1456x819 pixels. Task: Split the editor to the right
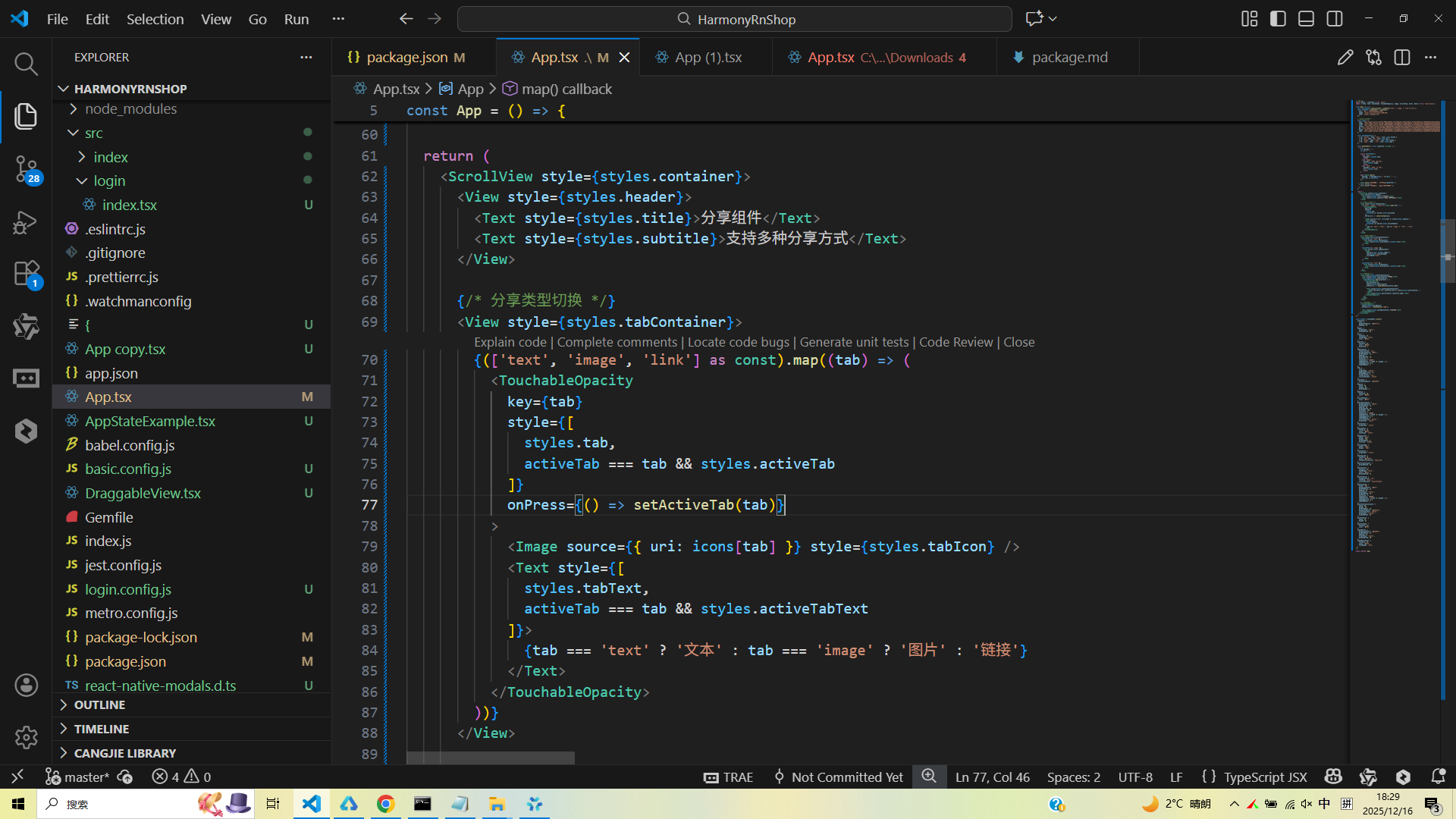[x=1402, y=58]
